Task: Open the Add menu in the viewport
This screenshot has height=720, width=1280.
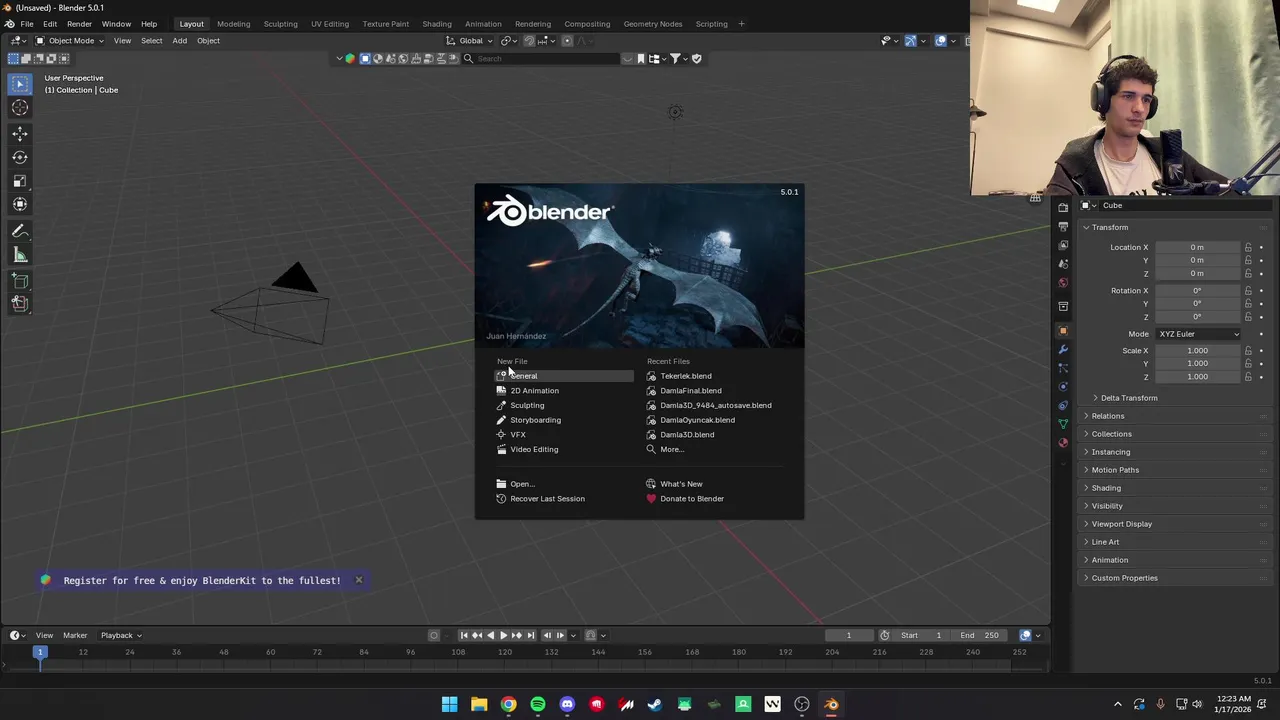Action: point(179,41)
